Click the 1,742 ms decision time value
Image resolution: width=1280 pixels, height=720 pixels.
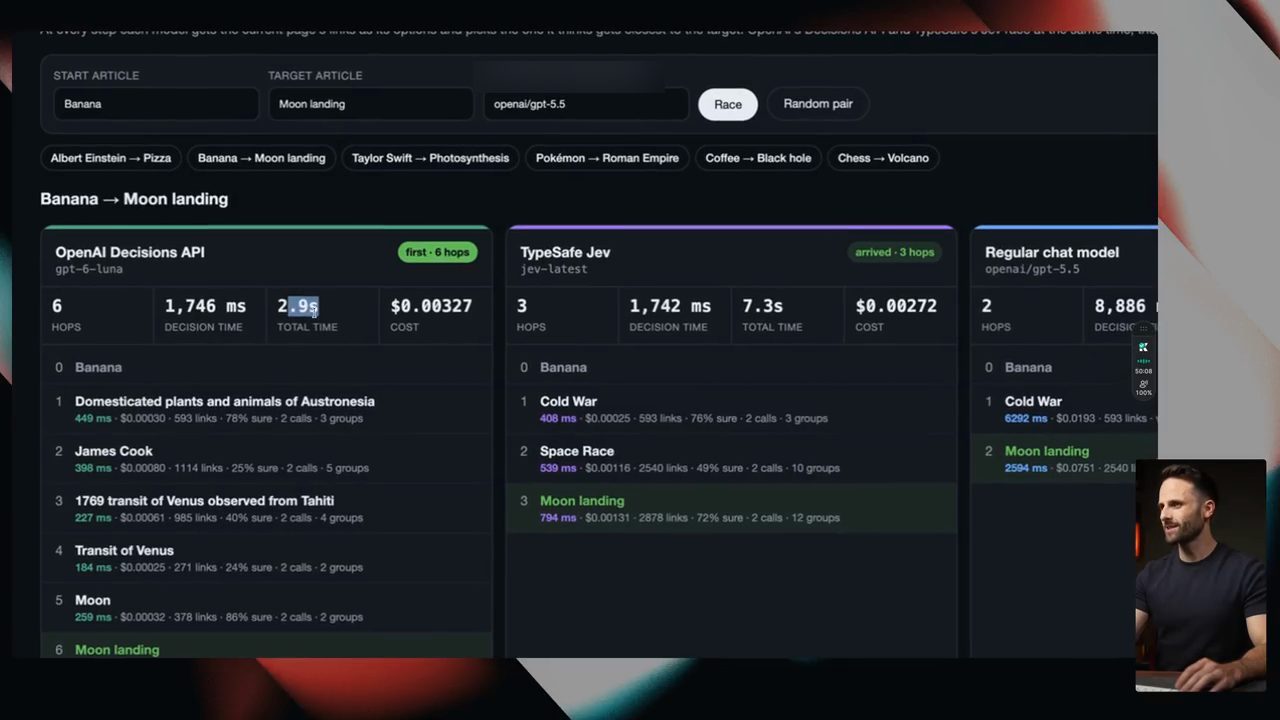(x=670, y=306)
